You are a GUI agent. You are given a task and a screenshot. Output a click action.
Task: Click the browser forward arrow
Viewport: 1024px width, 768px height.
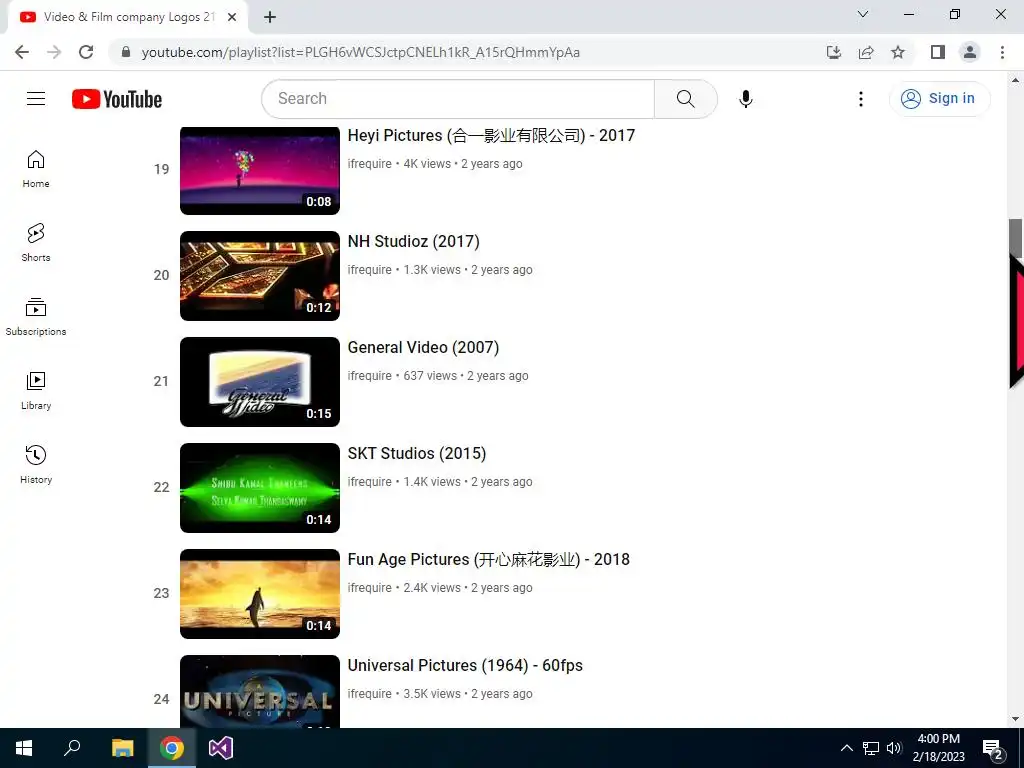coord(54,52)
